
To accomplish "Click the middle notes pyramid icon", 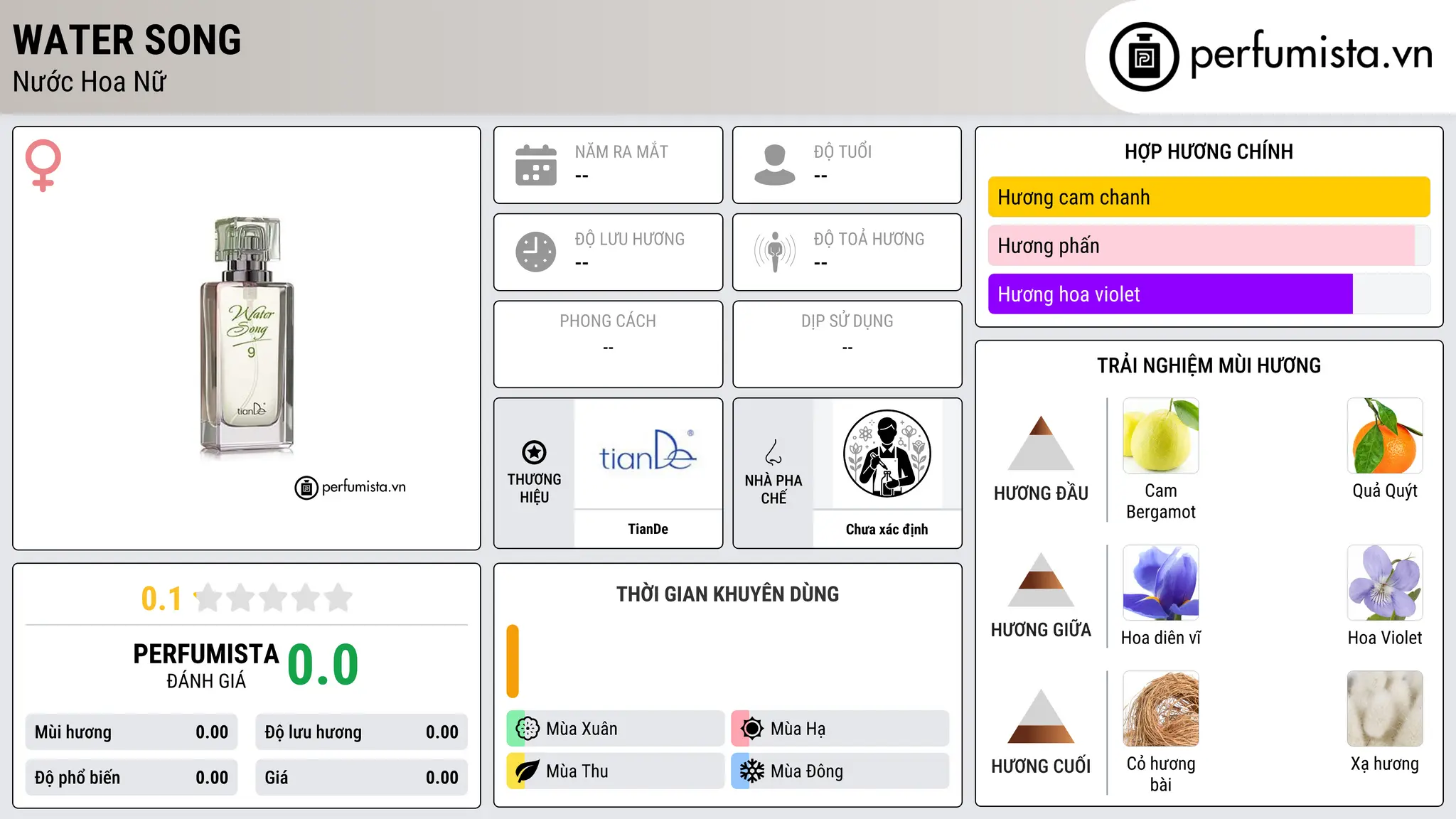I will tap(1041, 579).
